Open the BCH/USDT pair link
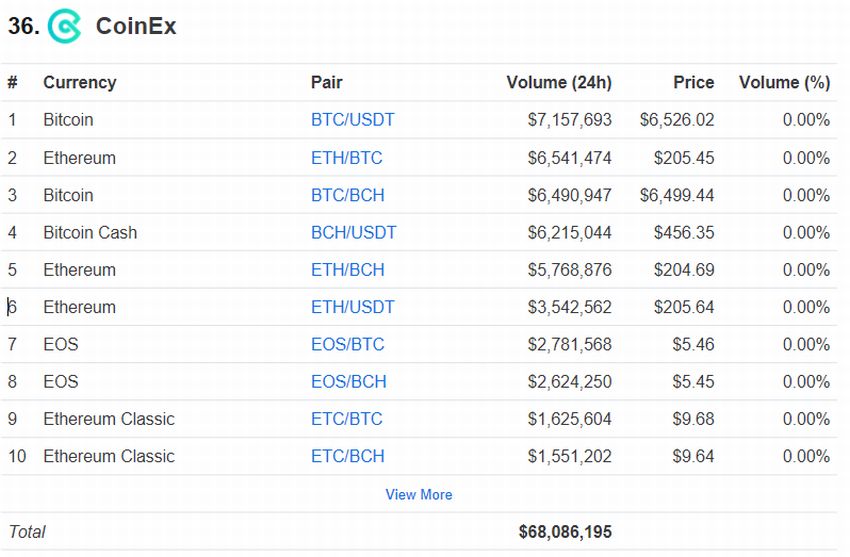The width and height of the screenshot is (850, 557). 353,232
